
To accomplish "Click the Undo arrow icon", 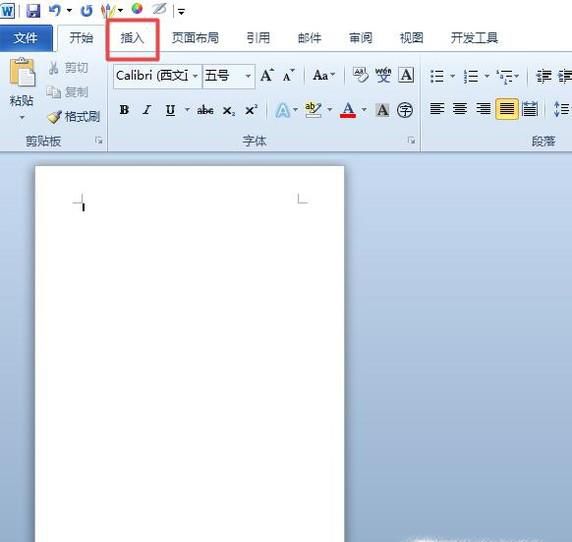I will pyautogui.click(x=55, y=10).
